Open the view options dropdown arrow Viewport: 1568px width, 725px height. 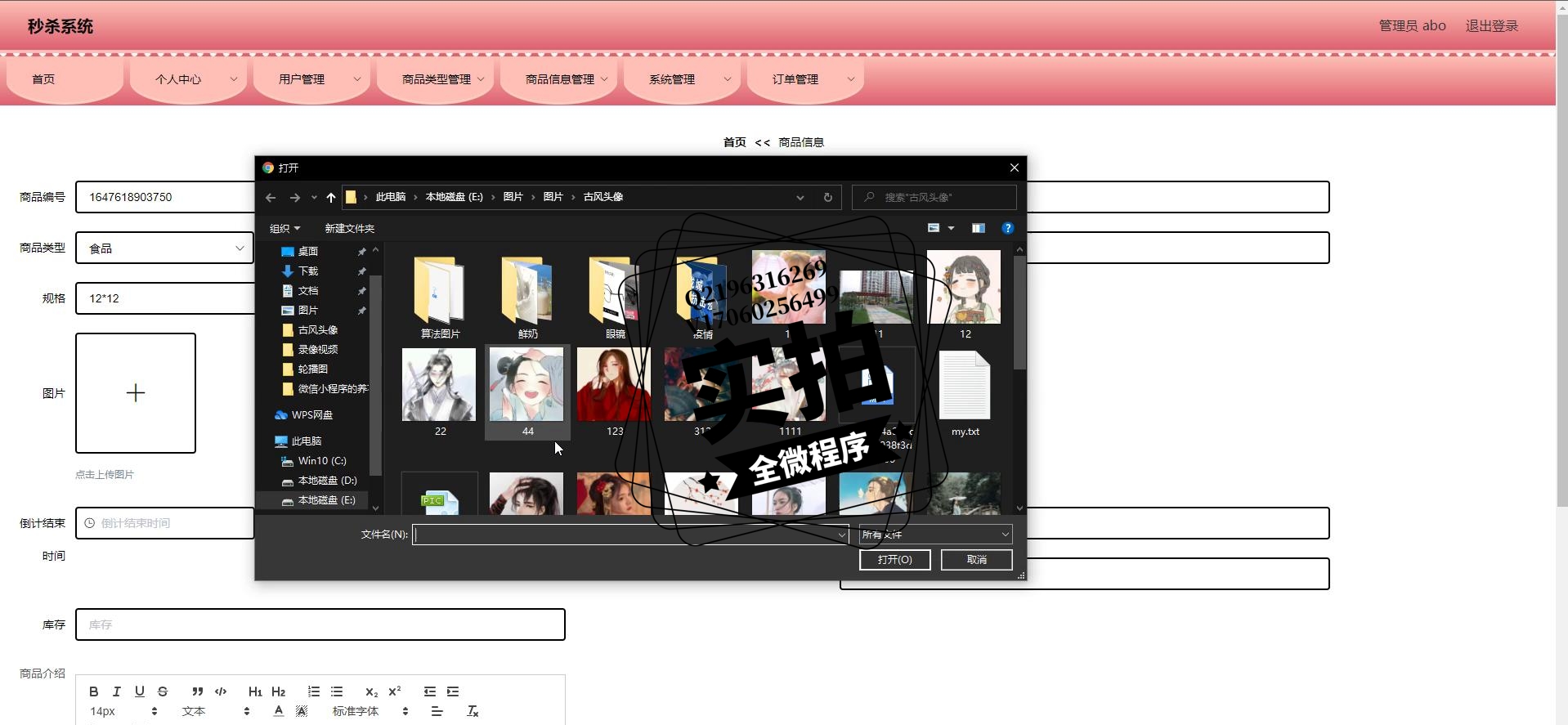(x=951, y=228)
